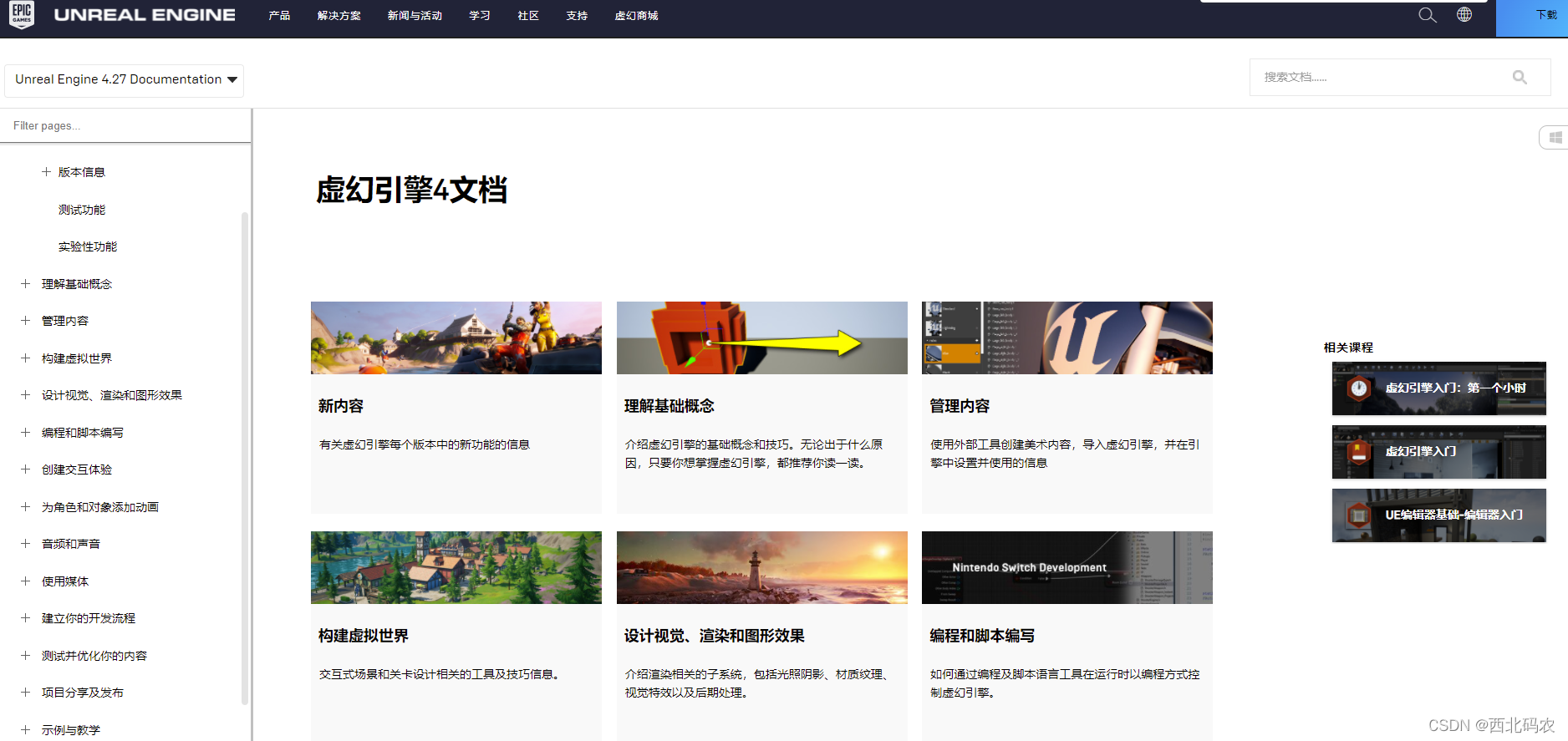1568x741 pixels.
Task: Click the Epic Games logo
Action: point(22,15)
